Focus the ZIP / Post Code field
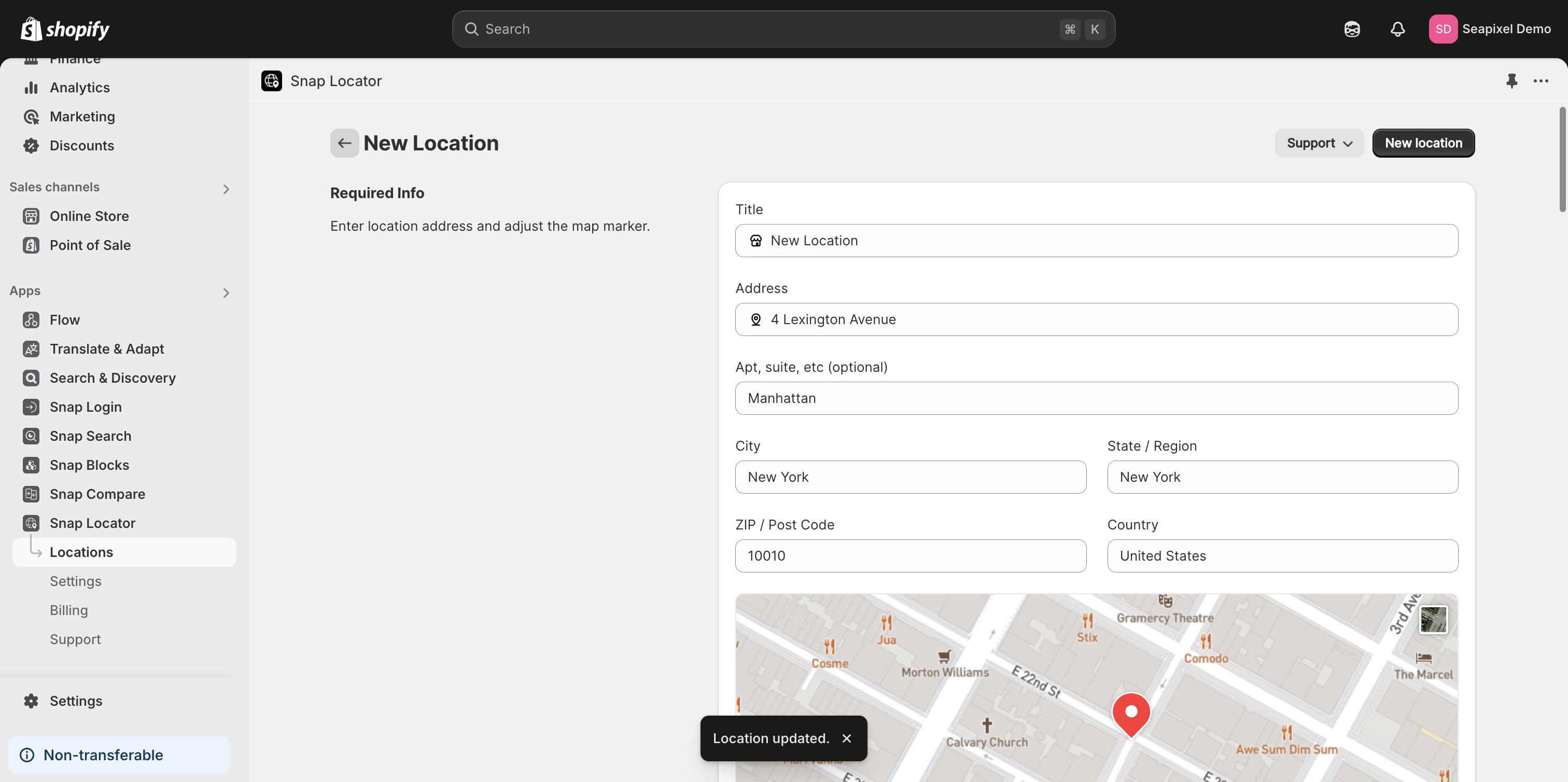 pos(910,555)
